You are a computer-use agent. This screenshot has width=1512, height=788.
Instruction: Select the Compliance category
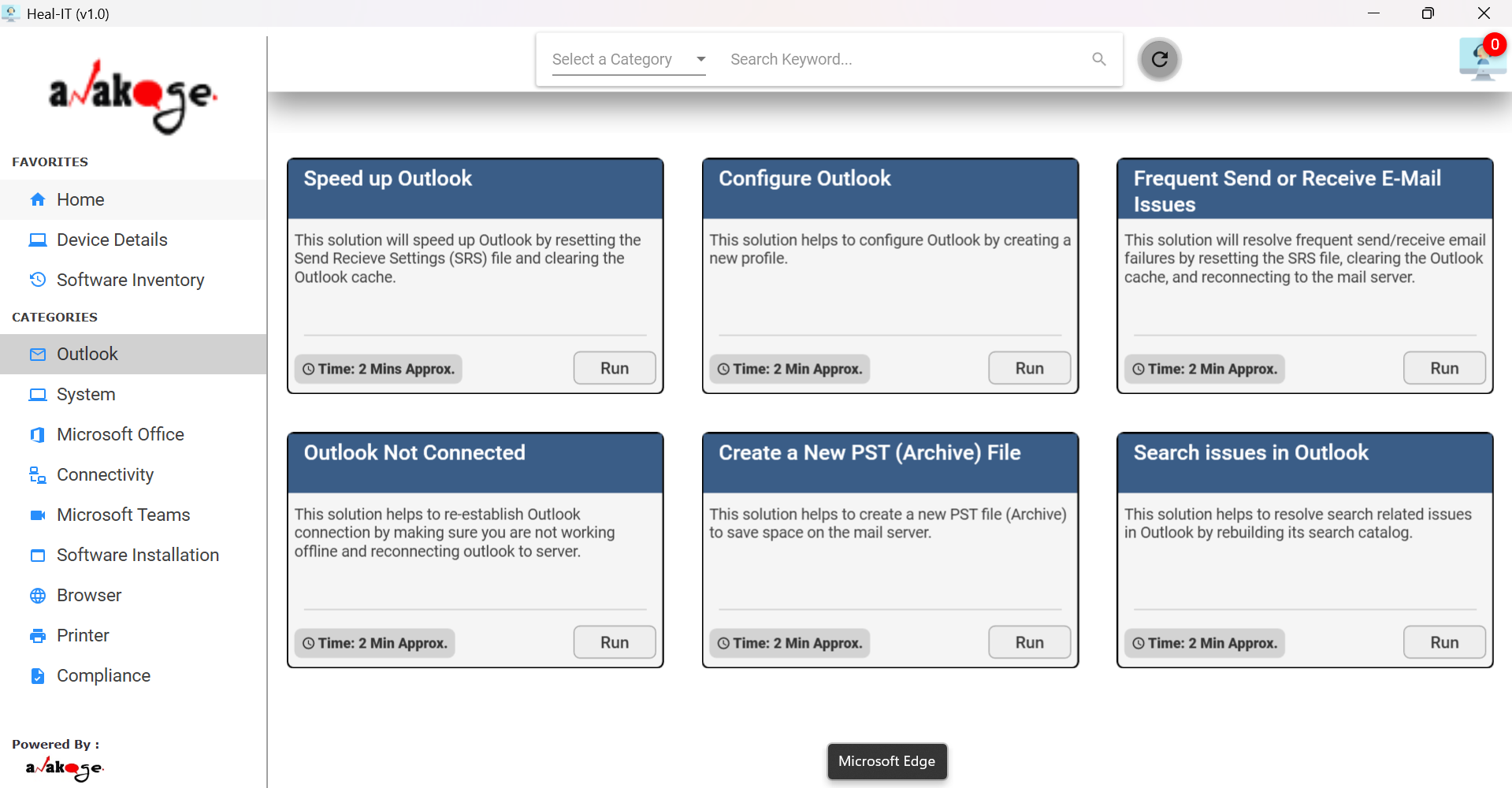click(x=133, y=675)
